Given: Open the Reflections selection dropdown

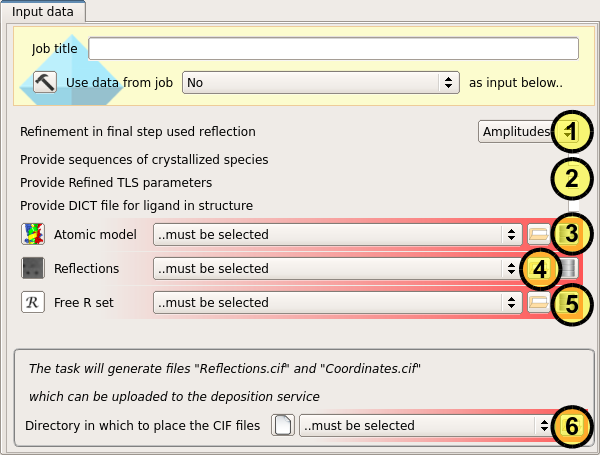Looking at the screenshot, I should 336,268.
